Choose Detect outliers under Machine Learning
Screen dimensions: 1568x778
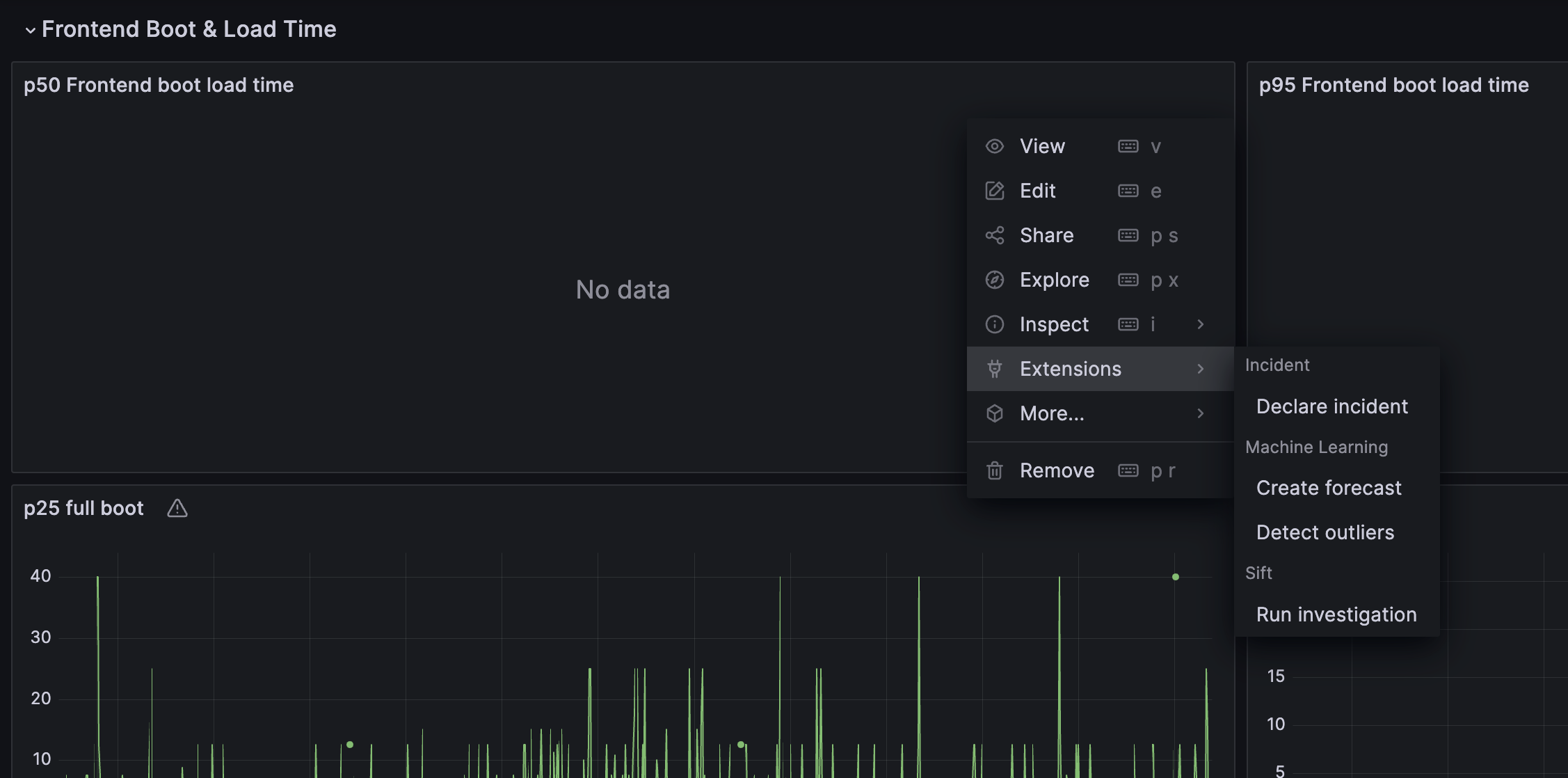pyautogui.click(x=1325, y=532)
